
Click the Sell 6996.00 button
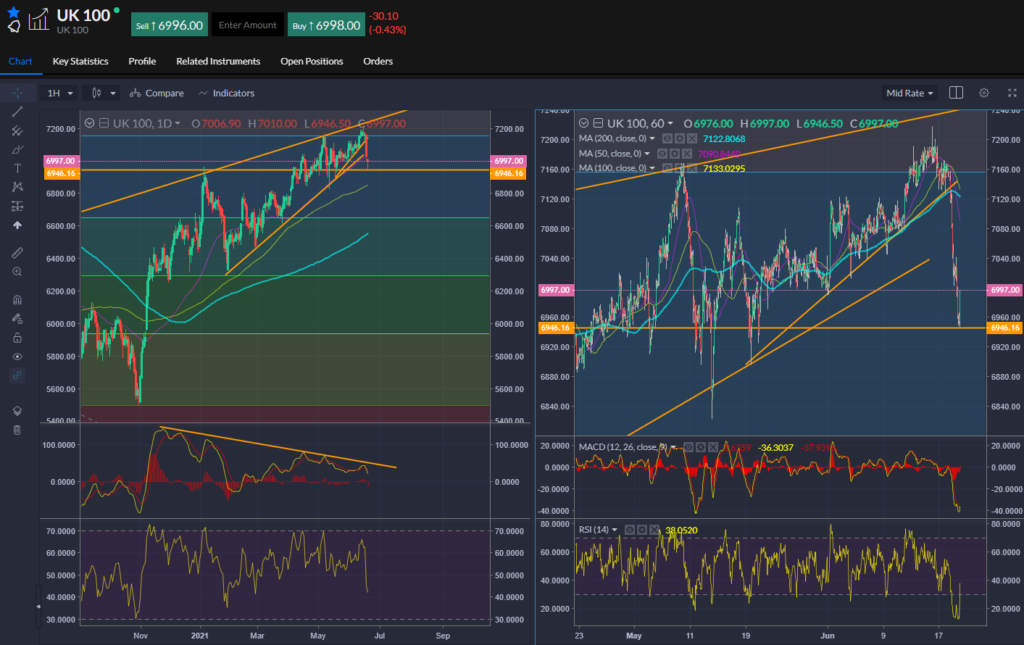coord(168,23)
